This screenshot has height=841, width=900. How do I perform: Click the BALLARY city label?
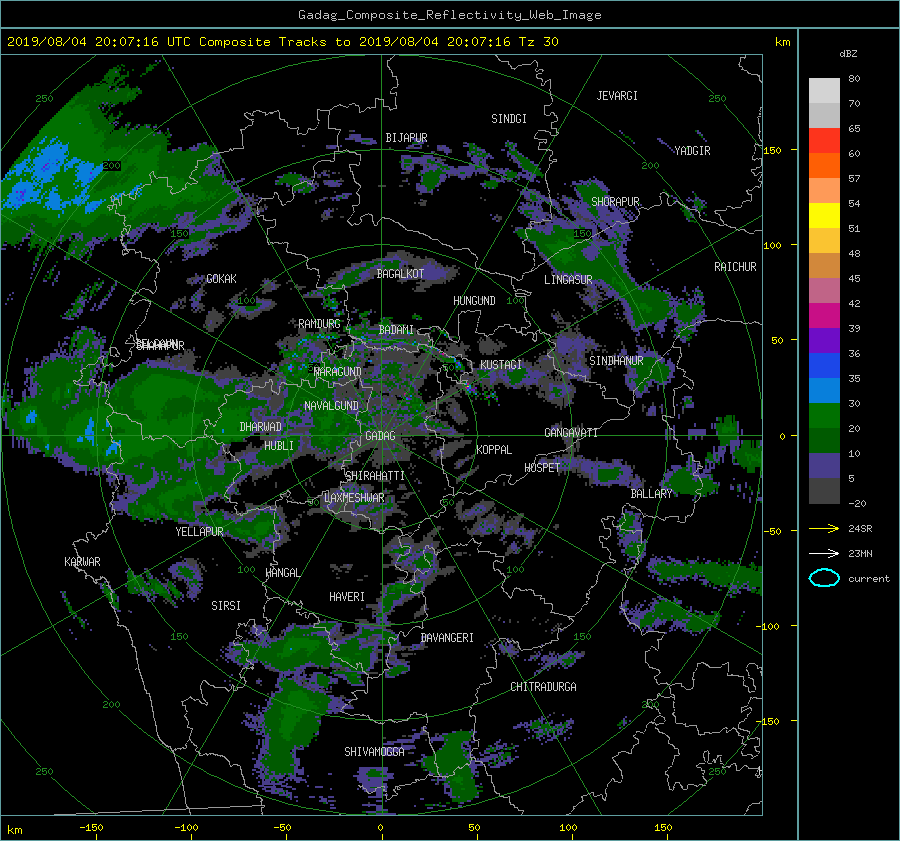[x=651, y=494]
